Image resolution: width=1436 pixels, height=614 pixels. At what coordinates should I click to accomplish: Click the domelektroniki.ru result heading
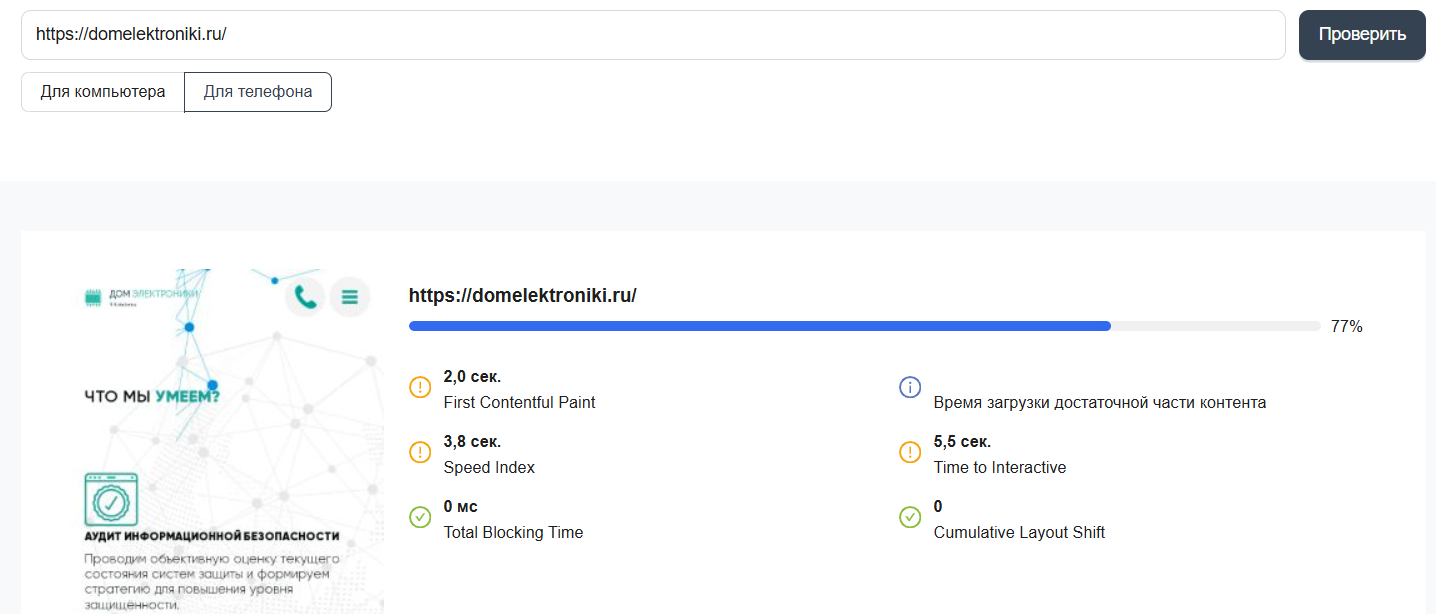point(523,296)
